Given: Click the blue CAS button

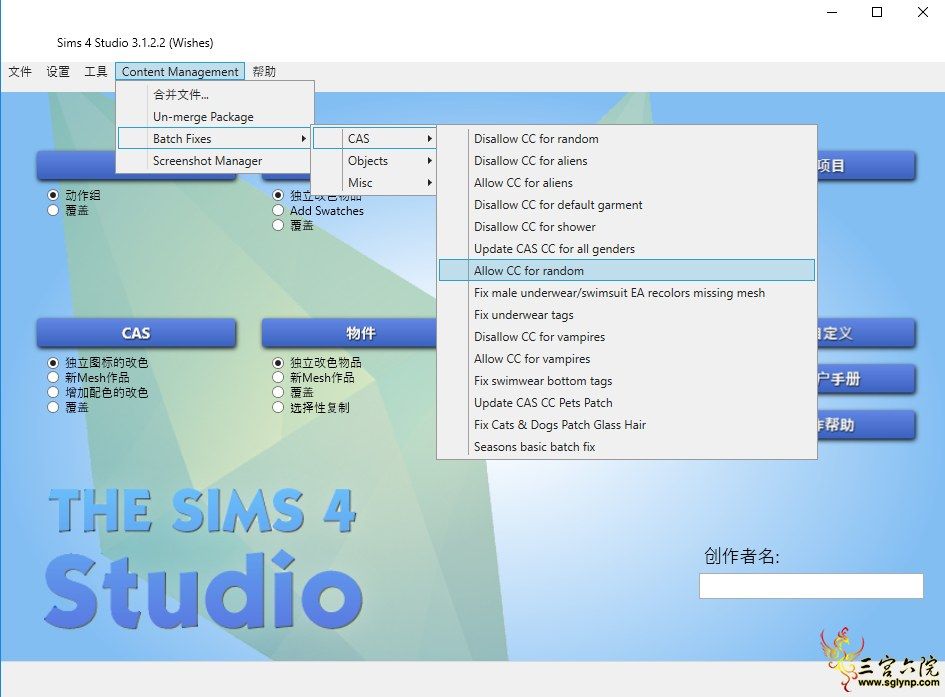Looking at the screenshot, I should click(x=136, y=333).
